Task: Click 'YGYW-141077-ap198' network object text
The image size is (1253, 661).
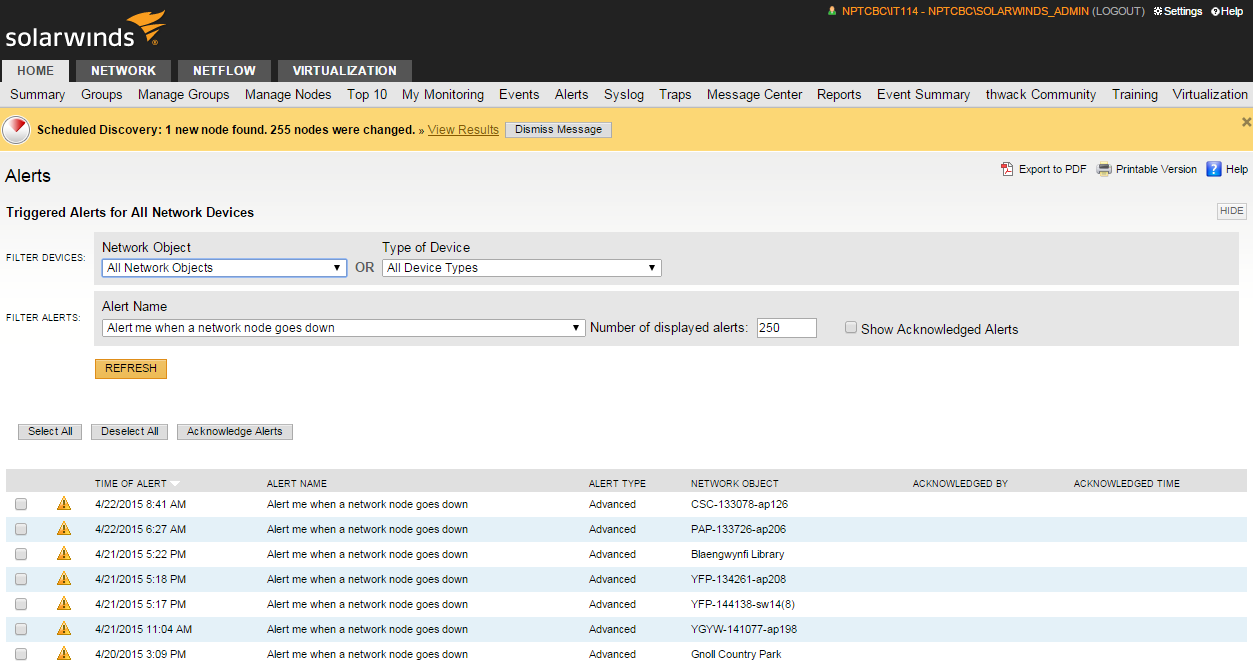Action: [x=744, y=629]
